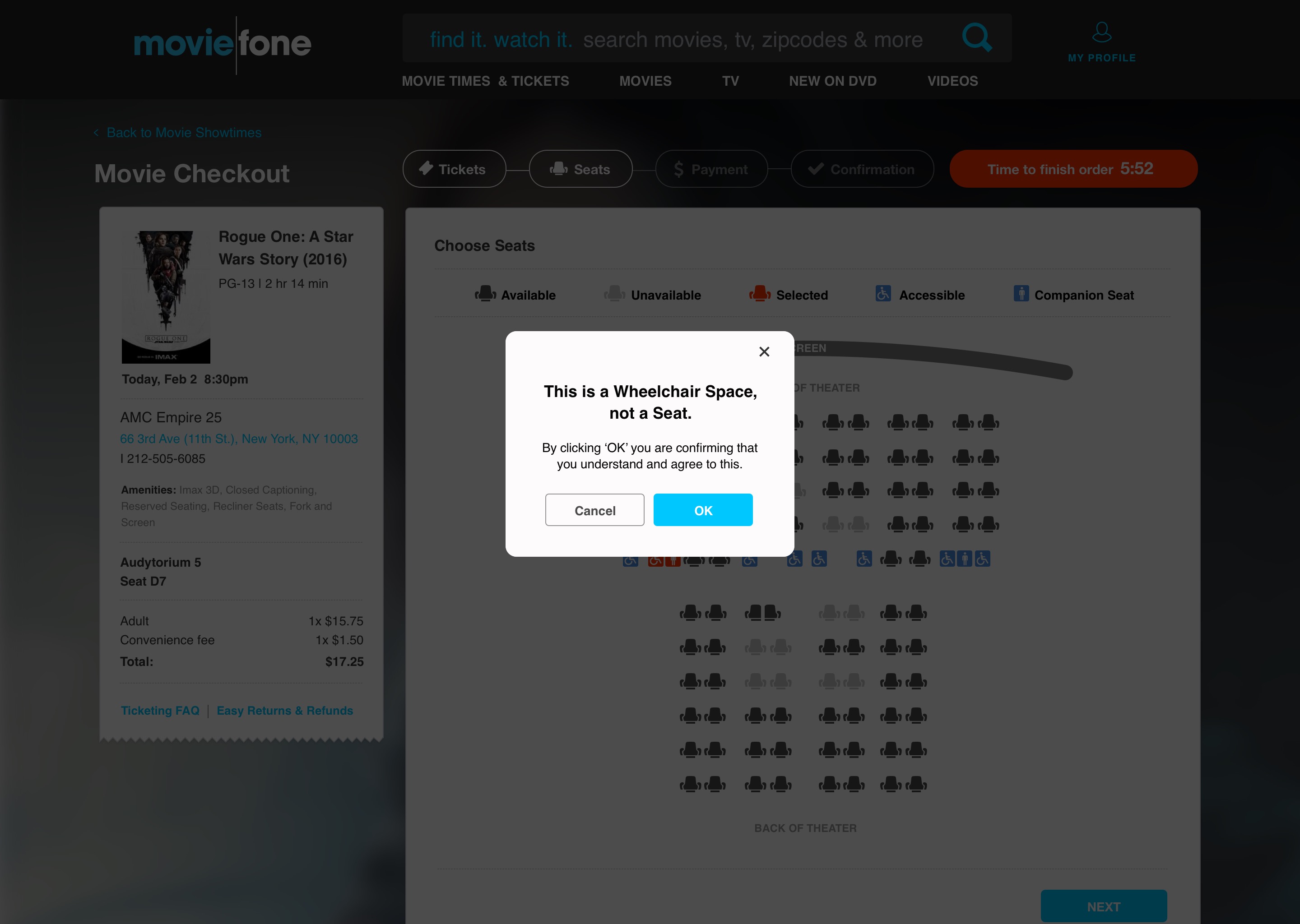The image size is (1300, 924).
Task: Open the AMC Empire 25 address link
Action: [239, 439]
